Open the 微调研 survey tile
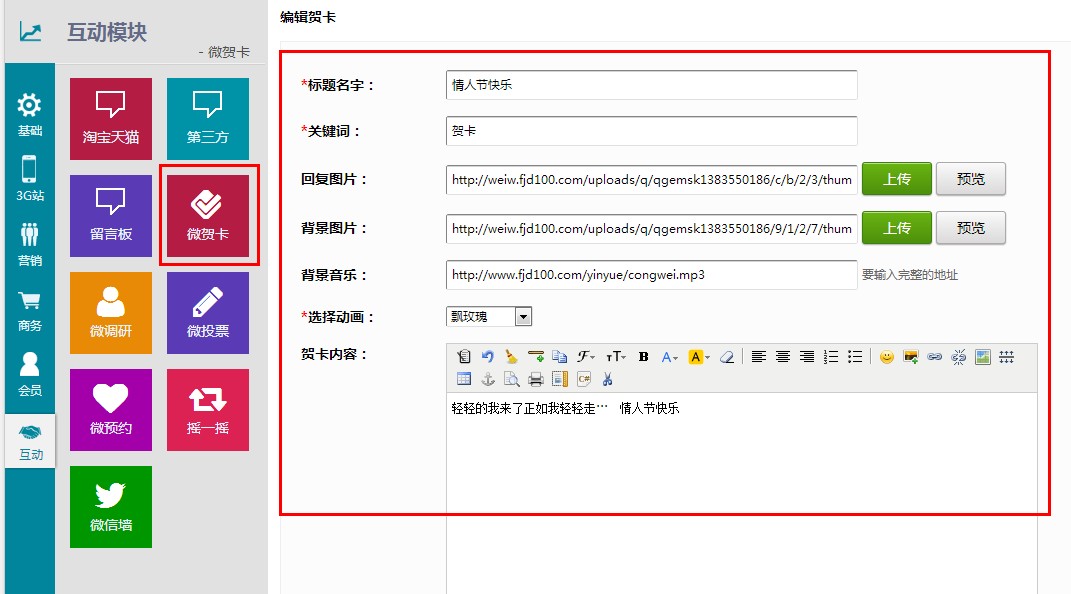1071x594 pixels. (111, 313)
